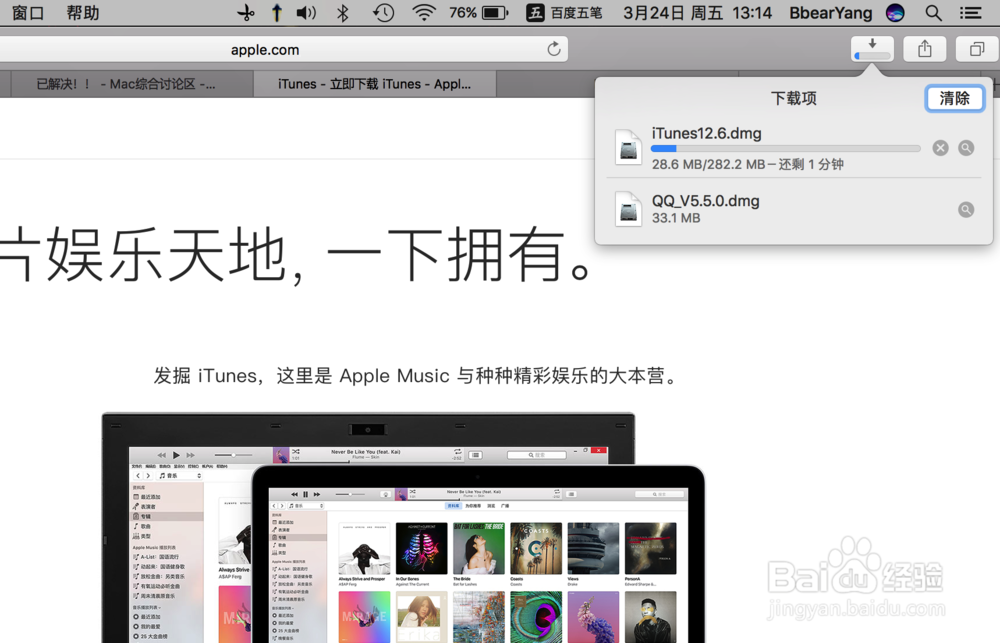Viewport: 1000px width, 643px height.
Task: Open Time Machine menu bar icon
Action: click(383, 13)
